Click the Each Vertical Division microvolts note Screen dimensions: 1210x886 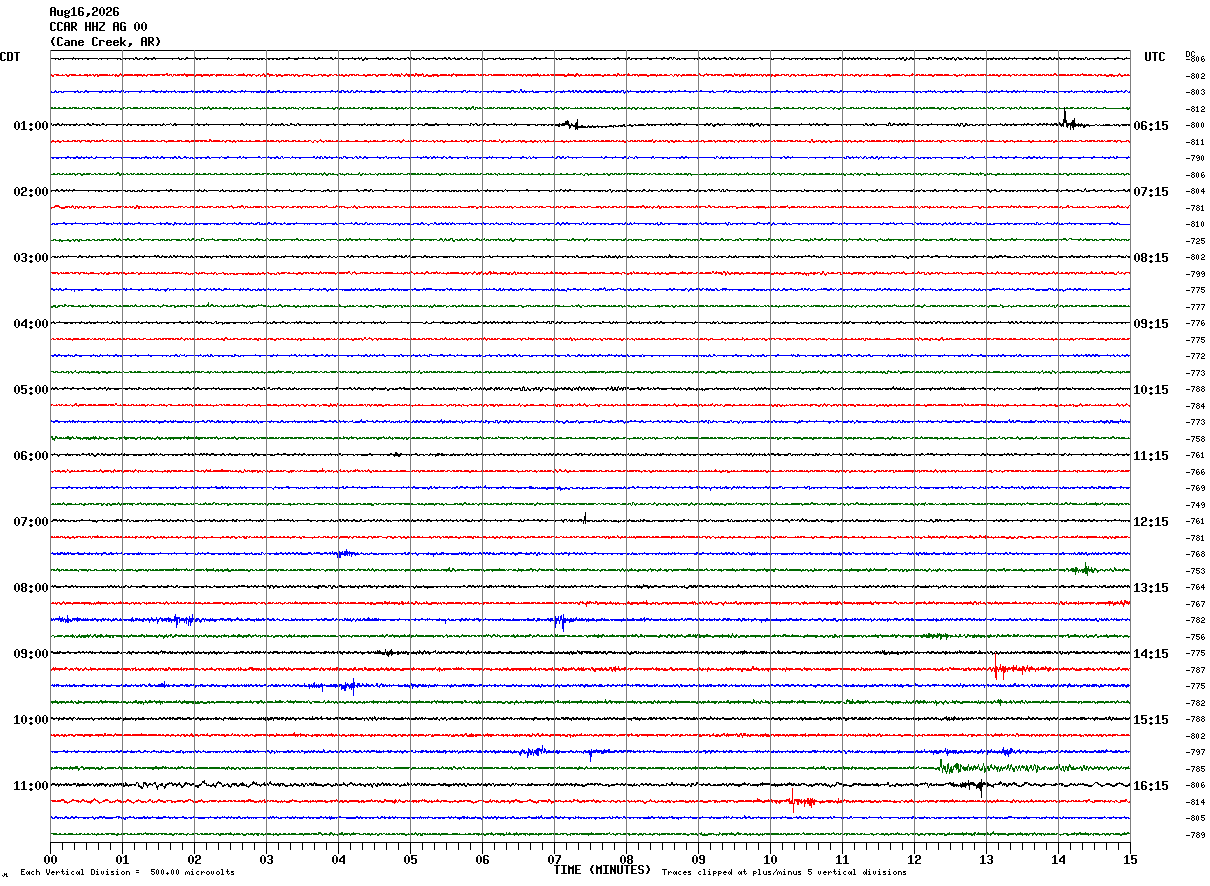127,873
